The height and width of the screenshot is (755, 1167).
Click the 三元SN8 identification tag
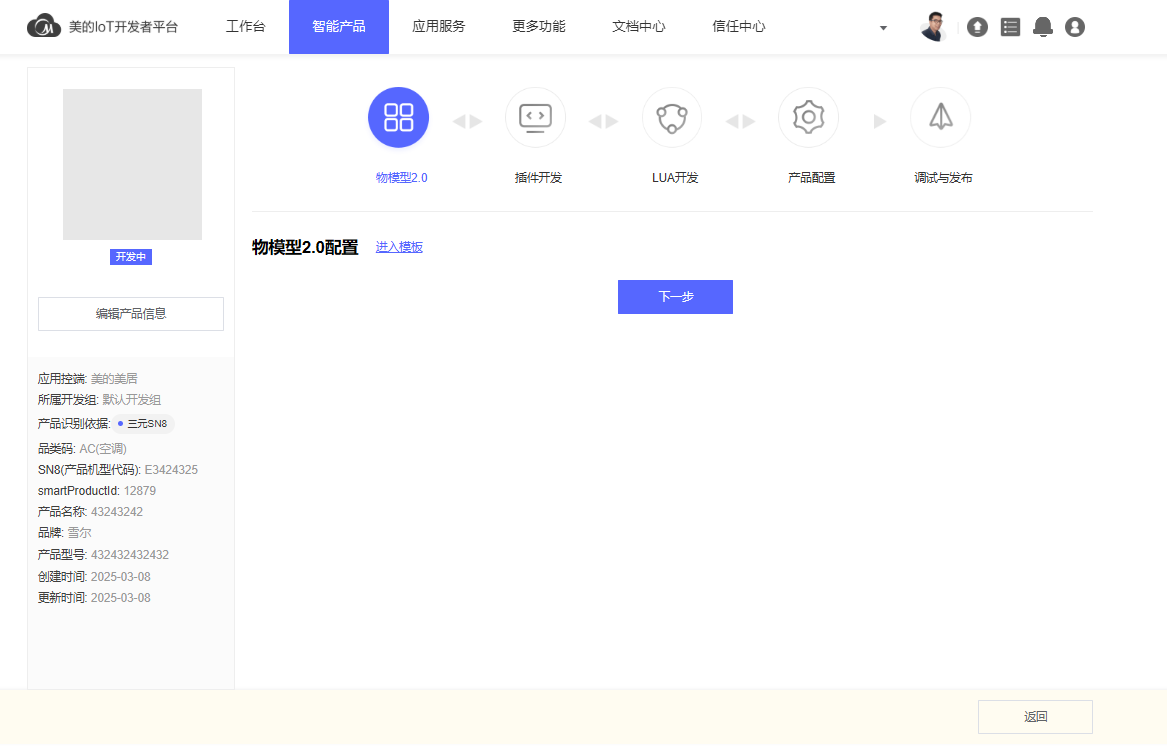tap(143, 424)
